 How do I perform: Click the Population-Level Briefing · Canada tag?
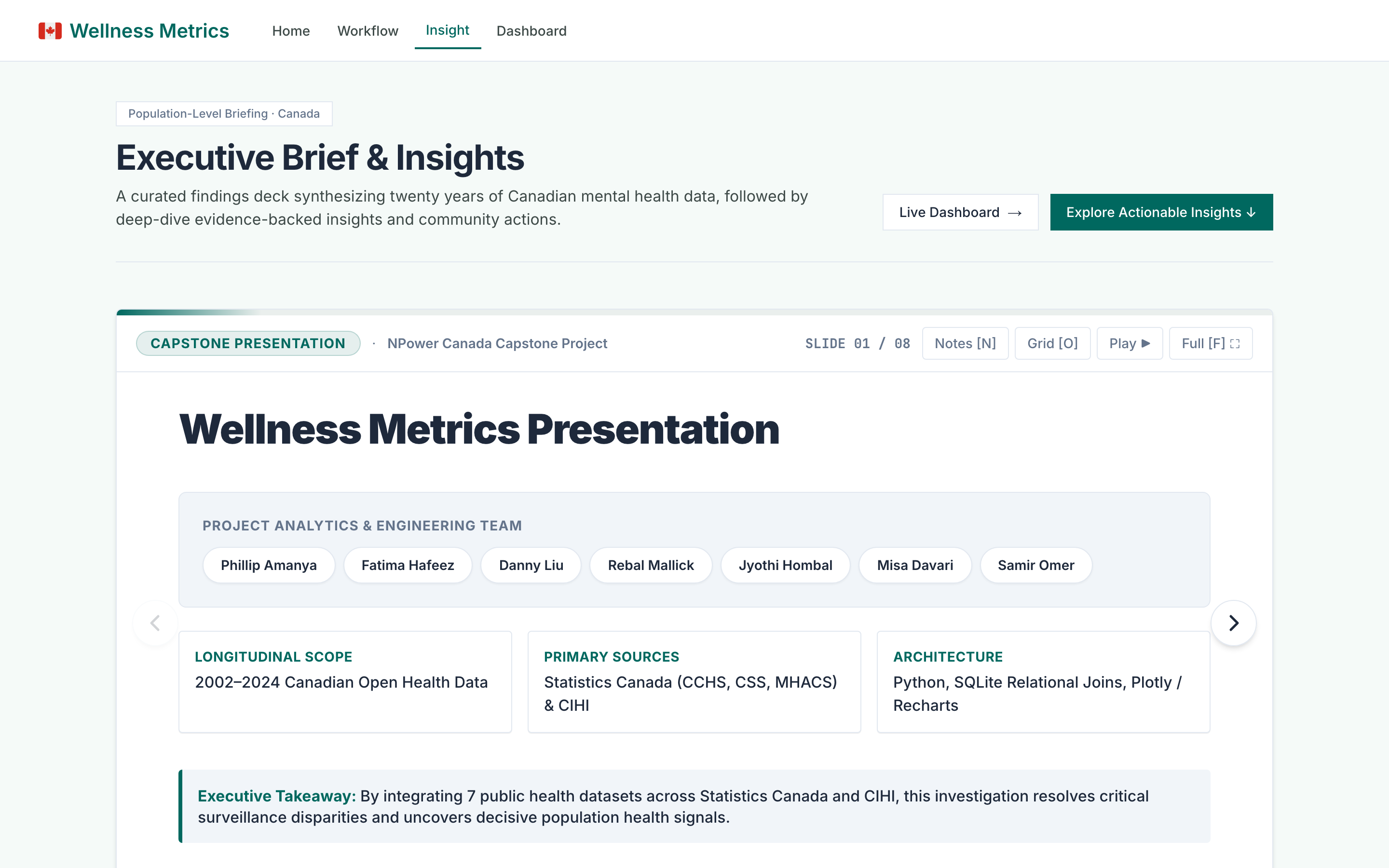(224, 114)
